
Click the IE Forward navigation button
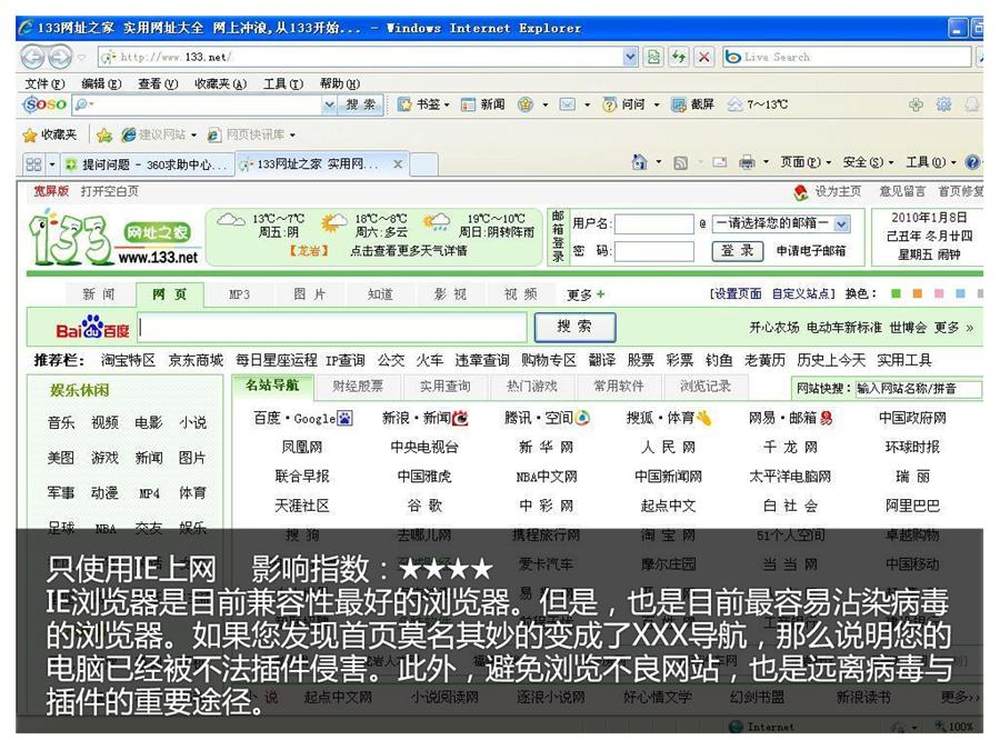coord(59,57)
